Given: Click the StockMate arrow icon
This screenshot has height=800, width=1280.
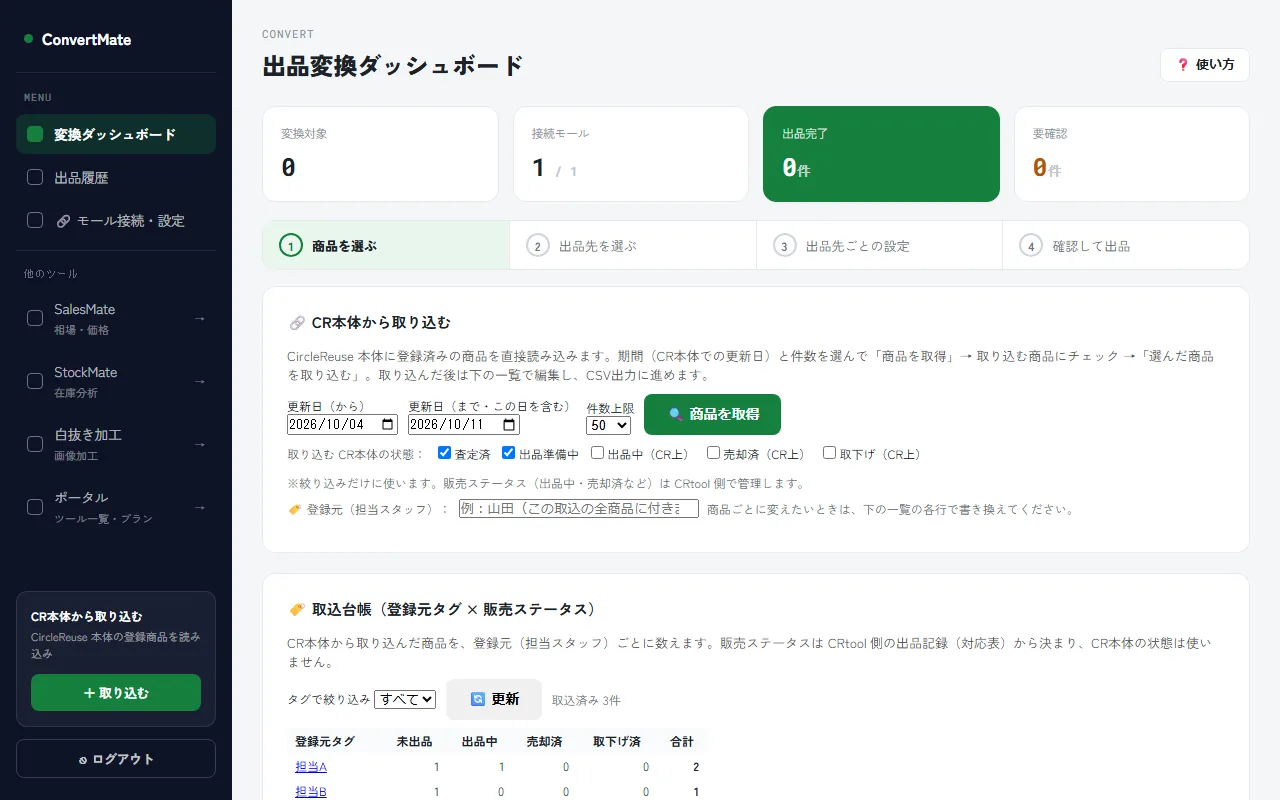Looking at the screenshot, I should click(x=199, y=381).
